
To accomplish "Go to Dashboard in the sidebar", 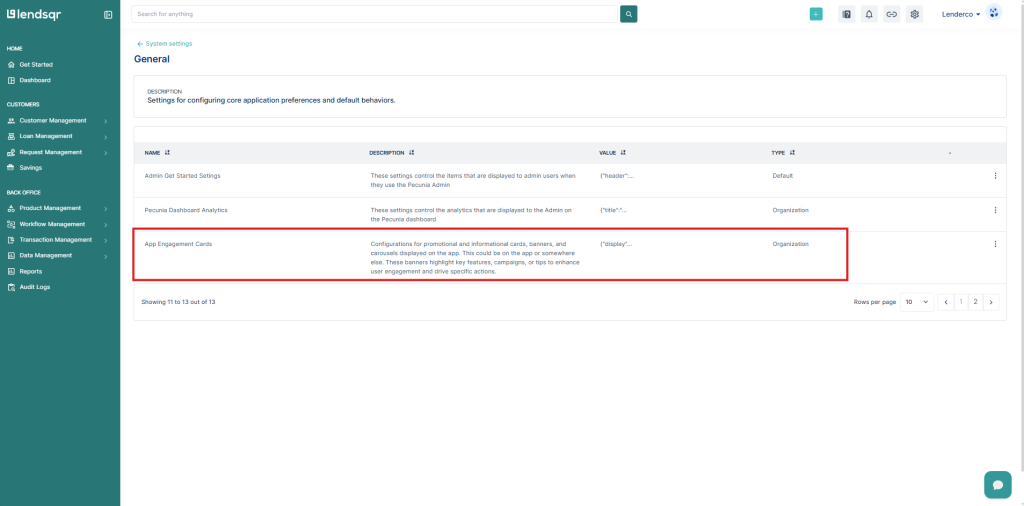I will click(35, 80).
